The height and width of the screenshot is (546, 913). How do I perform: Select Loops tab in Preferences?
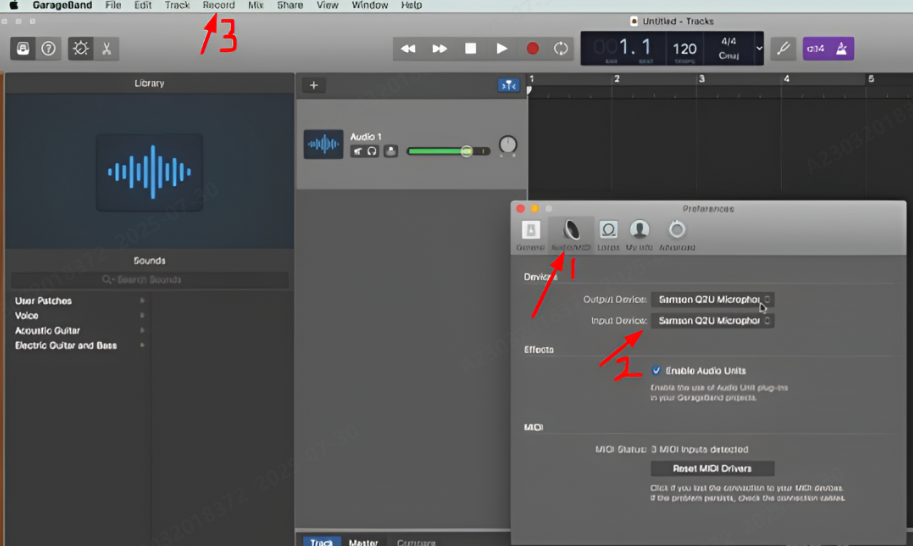point(608,236)
